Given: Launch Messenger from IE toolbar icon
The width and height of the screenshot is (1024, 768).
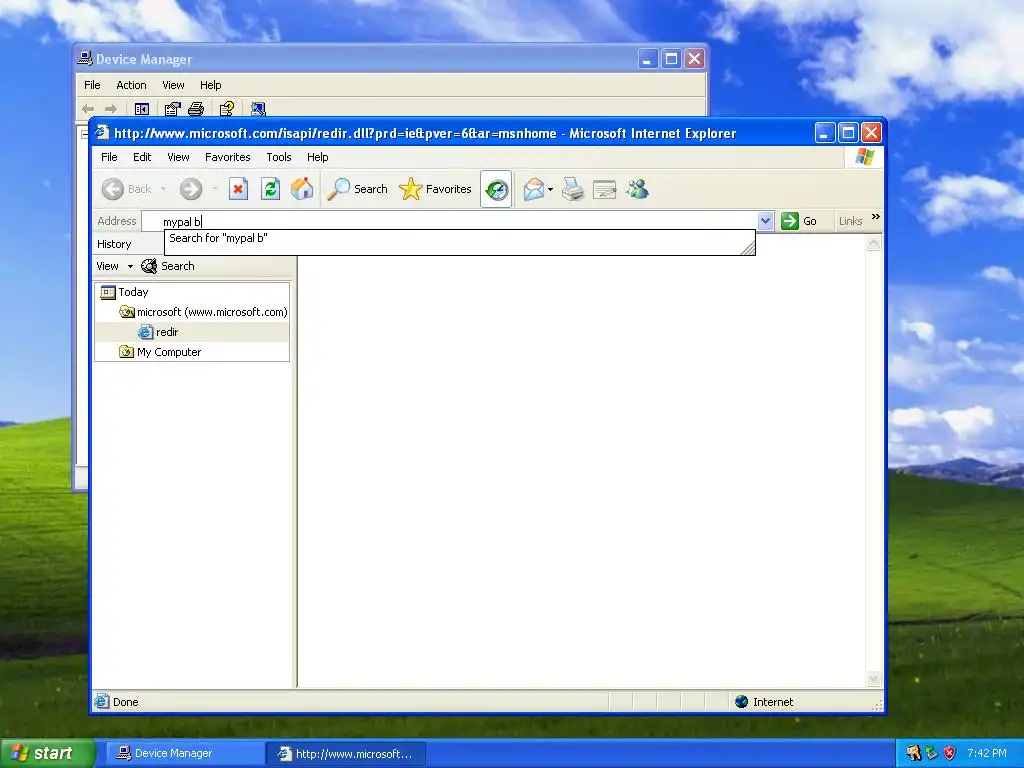Looking at the screenshot, I should 637,189.
